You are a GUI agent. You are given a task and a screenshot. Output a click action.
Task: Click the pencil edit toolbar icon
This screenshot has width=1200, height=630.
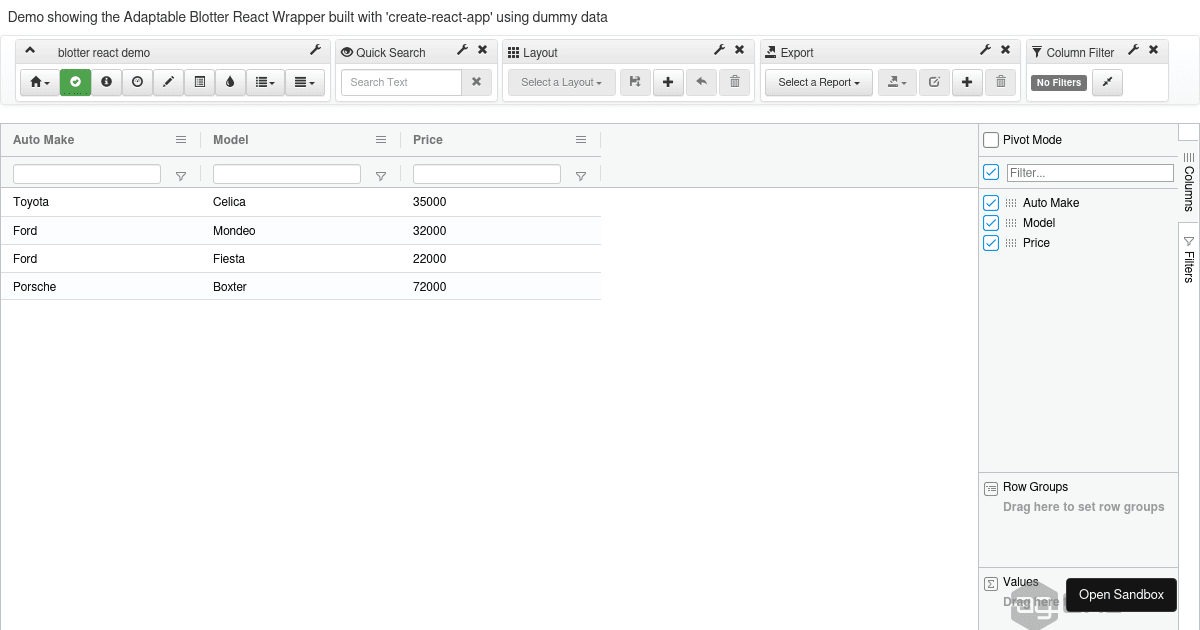pos(168,82)
